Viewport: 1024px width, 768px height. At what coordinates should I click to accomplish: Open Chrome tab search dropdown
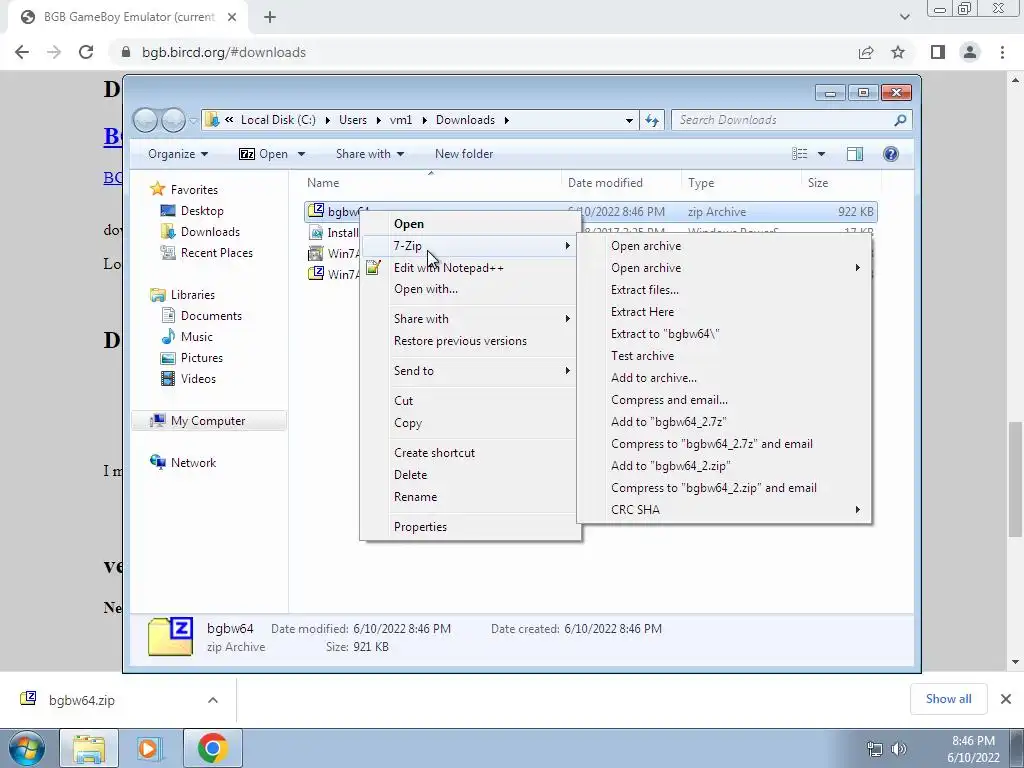tap(904, 17)
